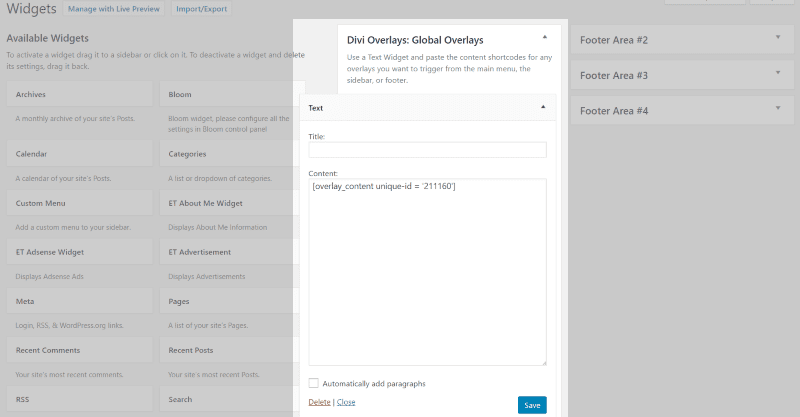Expand Footer Area #3 panel
This screenshot has height=417, width=800.
pos(777,75)
